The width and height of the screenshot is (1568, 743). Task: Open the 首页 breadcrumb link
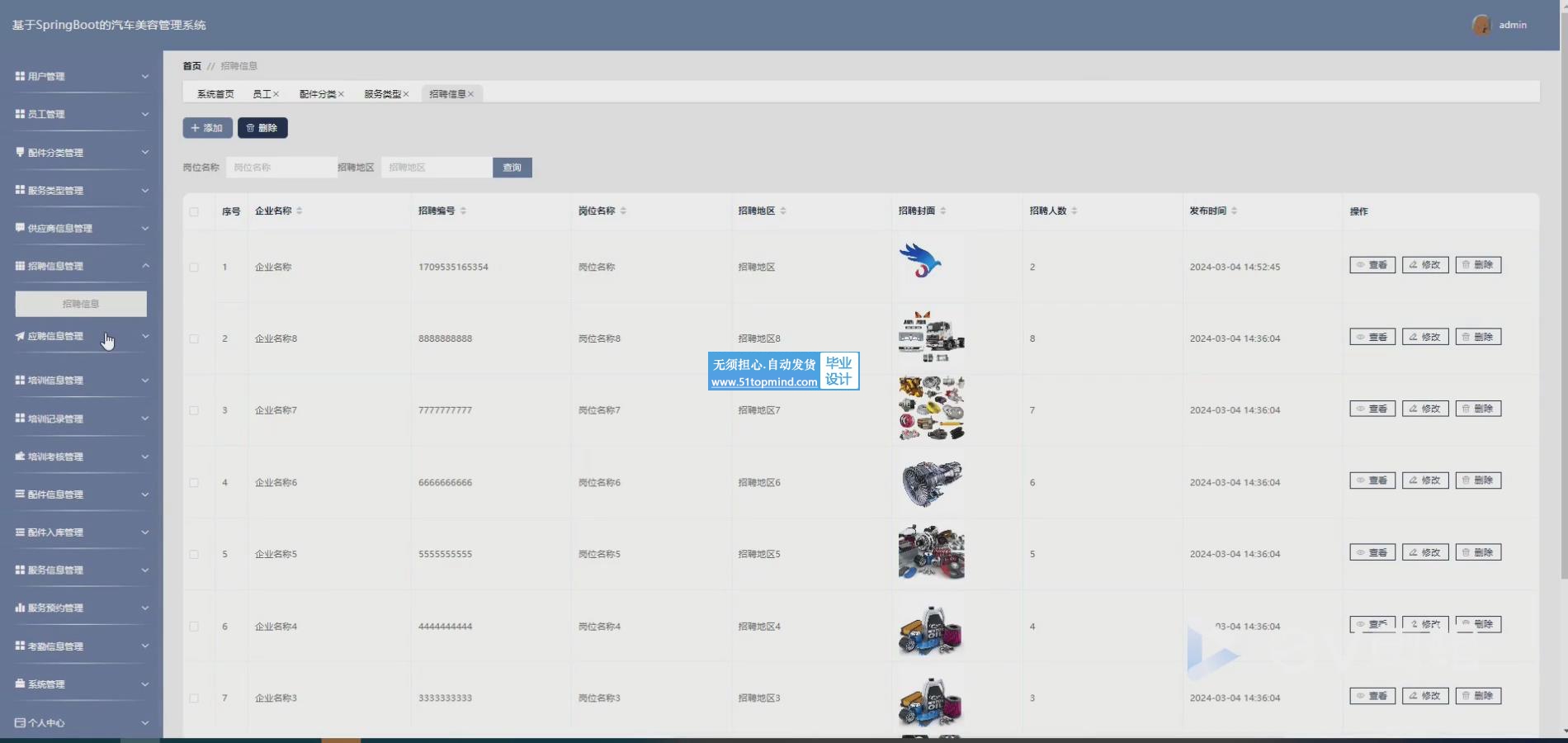click(x=191, y=66)
